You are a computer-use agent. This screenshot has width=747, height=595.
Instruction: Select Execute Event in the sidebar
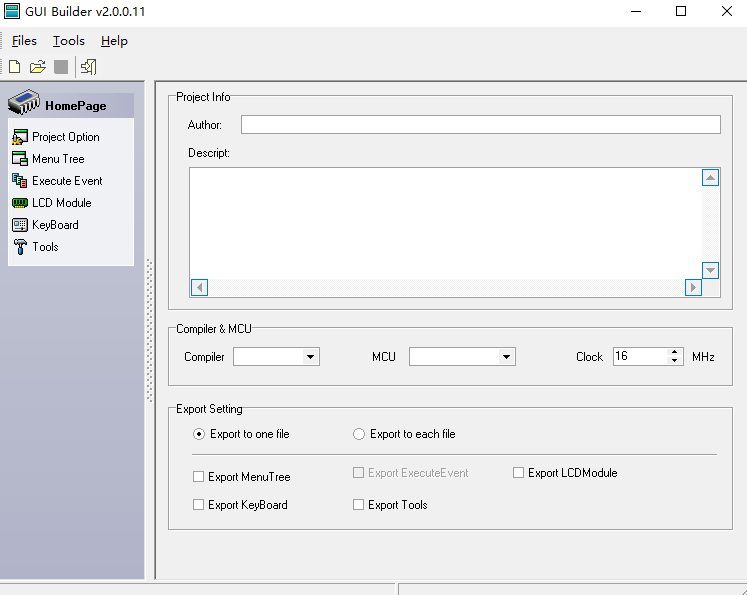tap(67, 181)
